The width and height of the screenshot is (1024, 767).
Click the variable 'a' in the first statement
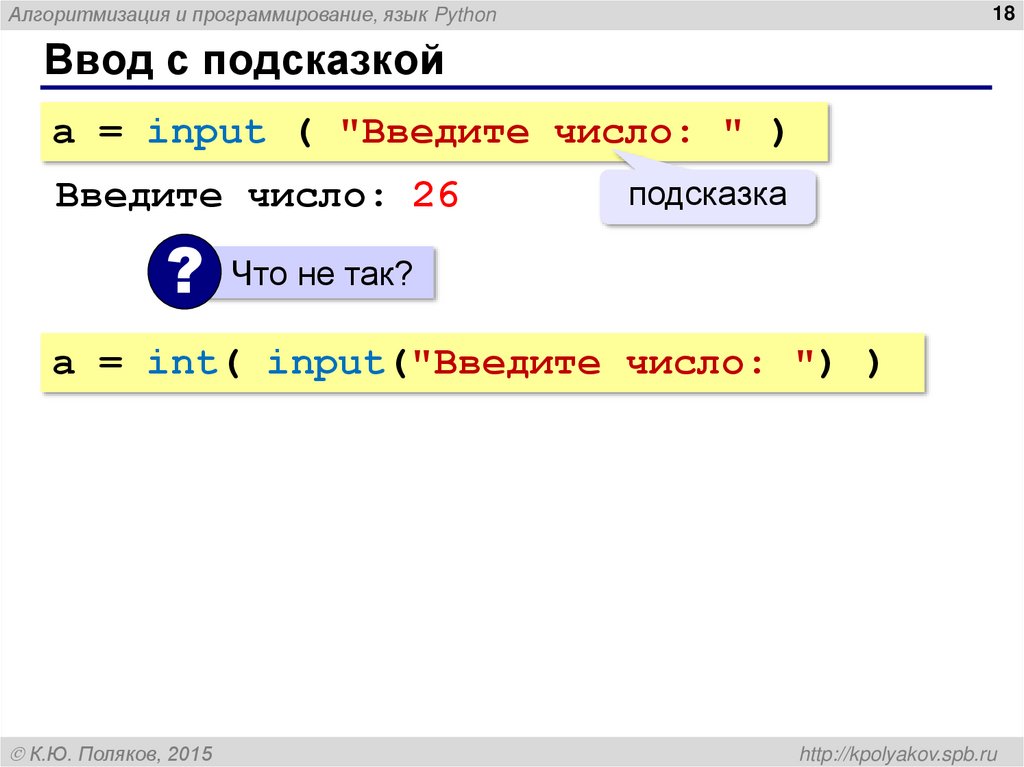63,131
